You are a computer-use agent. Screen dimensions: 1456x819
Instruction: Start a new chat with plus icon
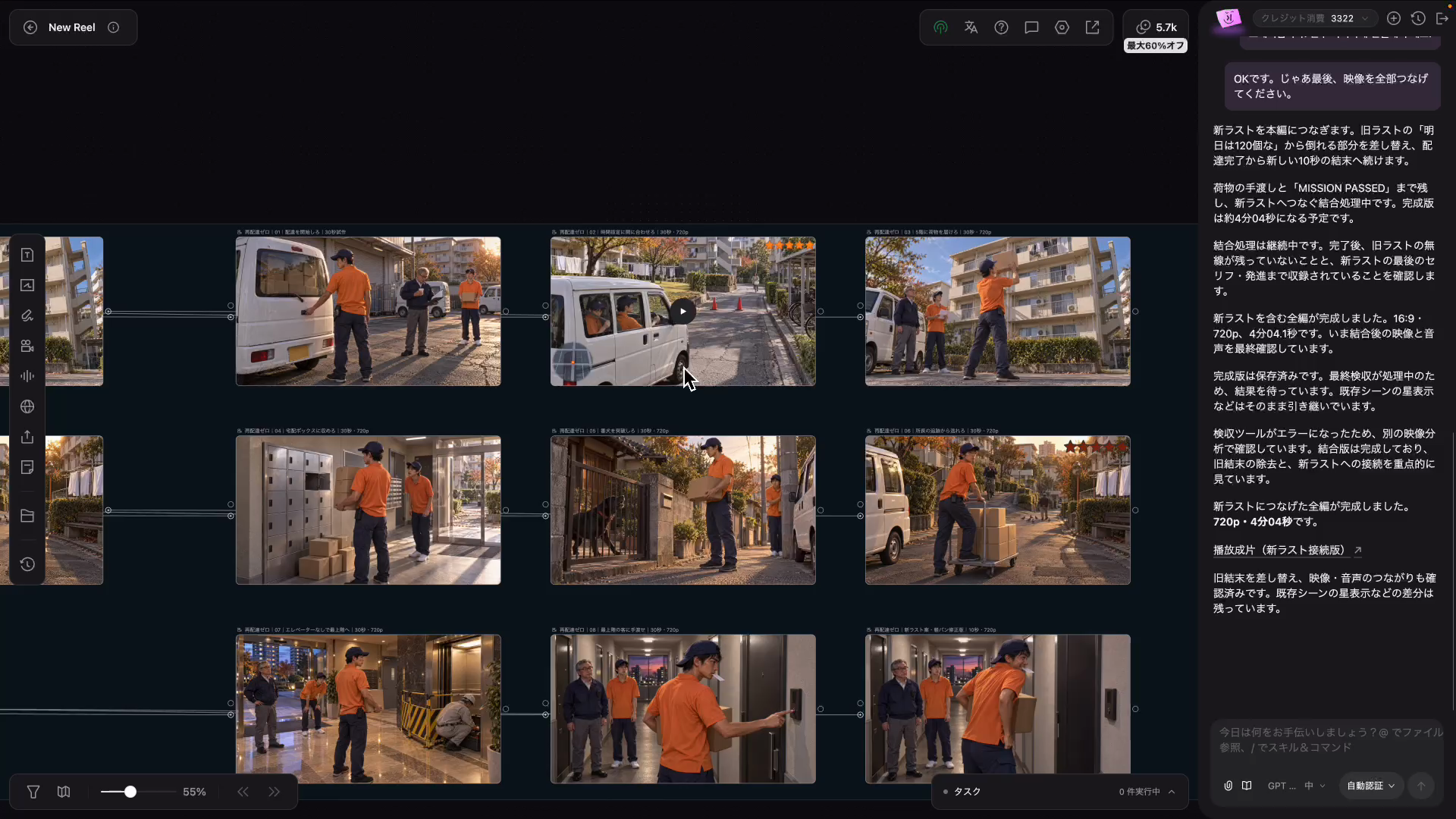point(1394,18)
